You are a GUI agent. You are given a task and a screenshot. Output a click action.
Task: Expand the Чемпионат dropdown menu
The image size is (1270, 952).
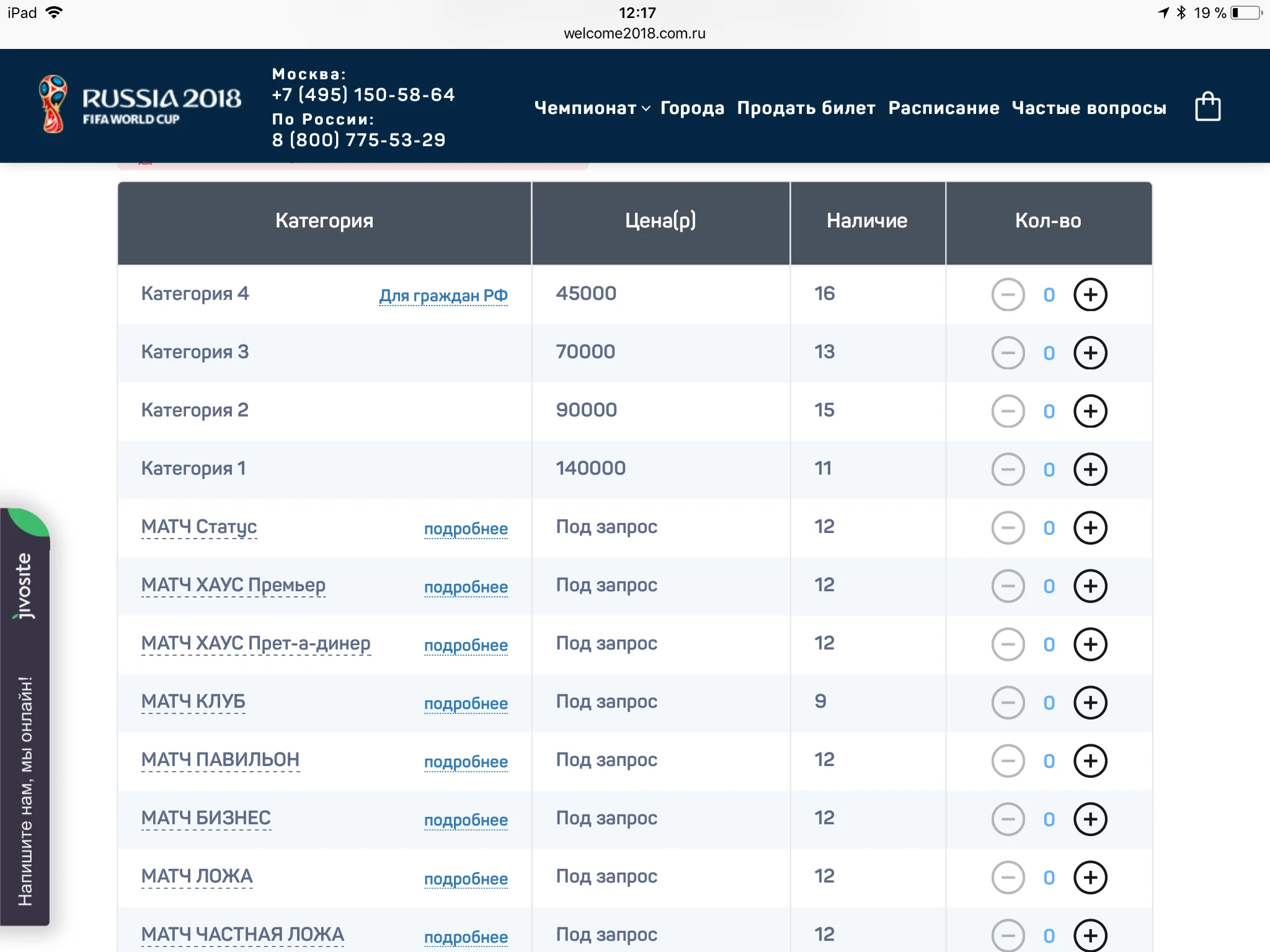(x=592, y=108)
